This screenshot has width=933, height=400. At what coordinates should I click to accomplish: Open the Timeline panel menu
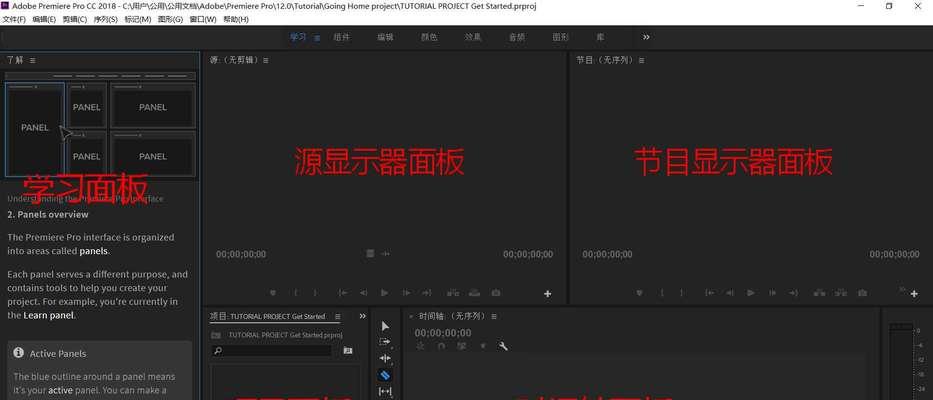494,316
